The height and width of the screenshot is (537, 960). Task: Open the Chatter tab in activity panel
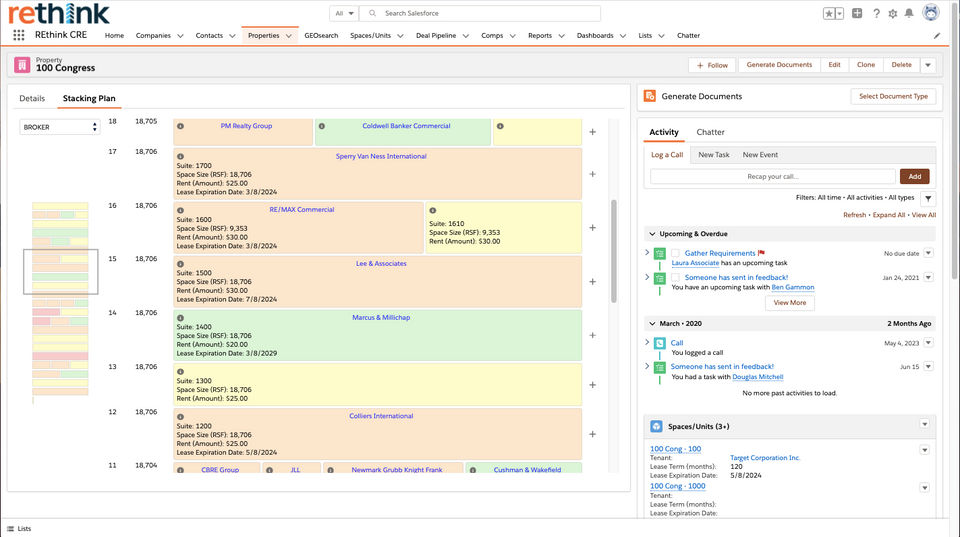point(710,132)
